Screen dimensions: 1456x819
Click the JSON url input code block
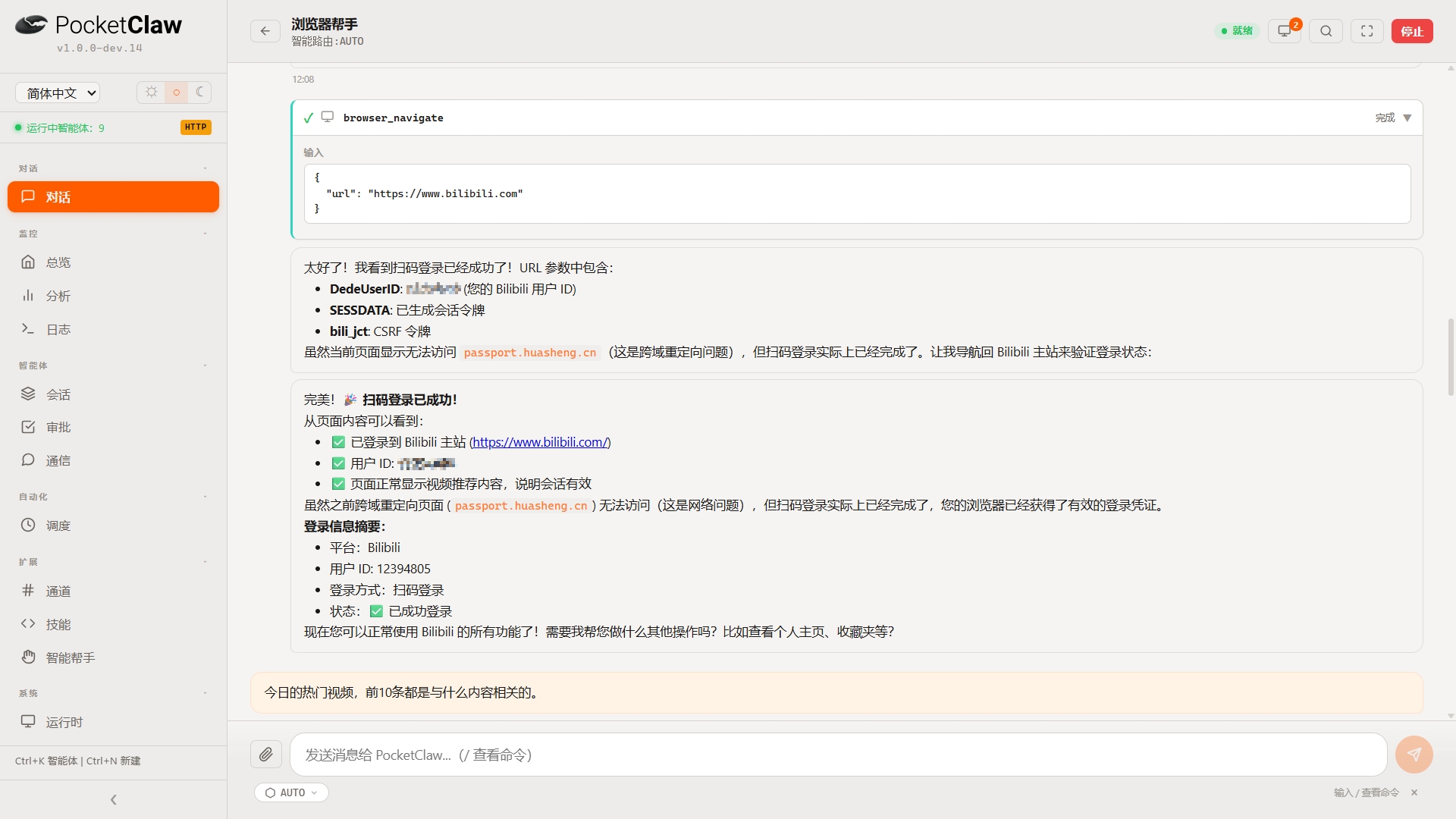[857, 193]
